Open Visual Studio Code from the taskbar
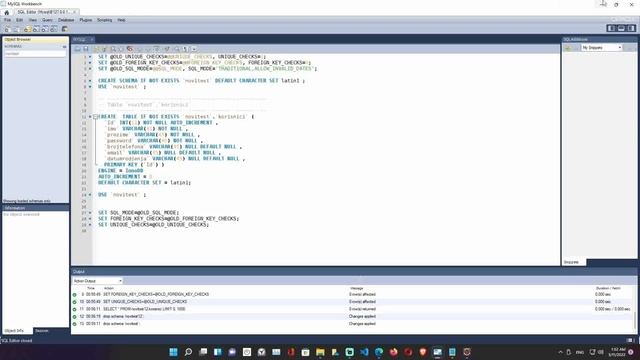 click(364, 352)
